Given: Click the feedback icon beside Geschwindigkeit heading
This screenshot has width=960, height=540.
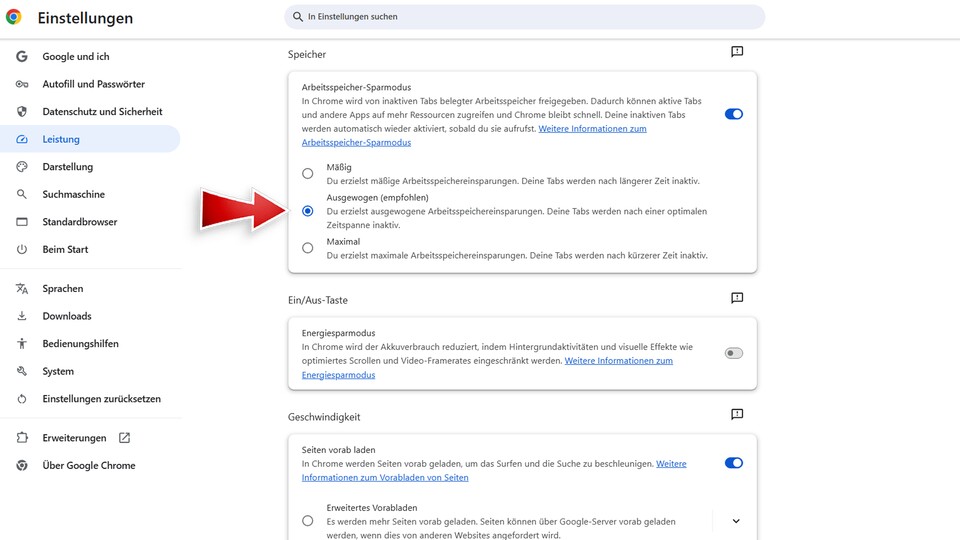Looking at the screenshot, I should [737, 414].
